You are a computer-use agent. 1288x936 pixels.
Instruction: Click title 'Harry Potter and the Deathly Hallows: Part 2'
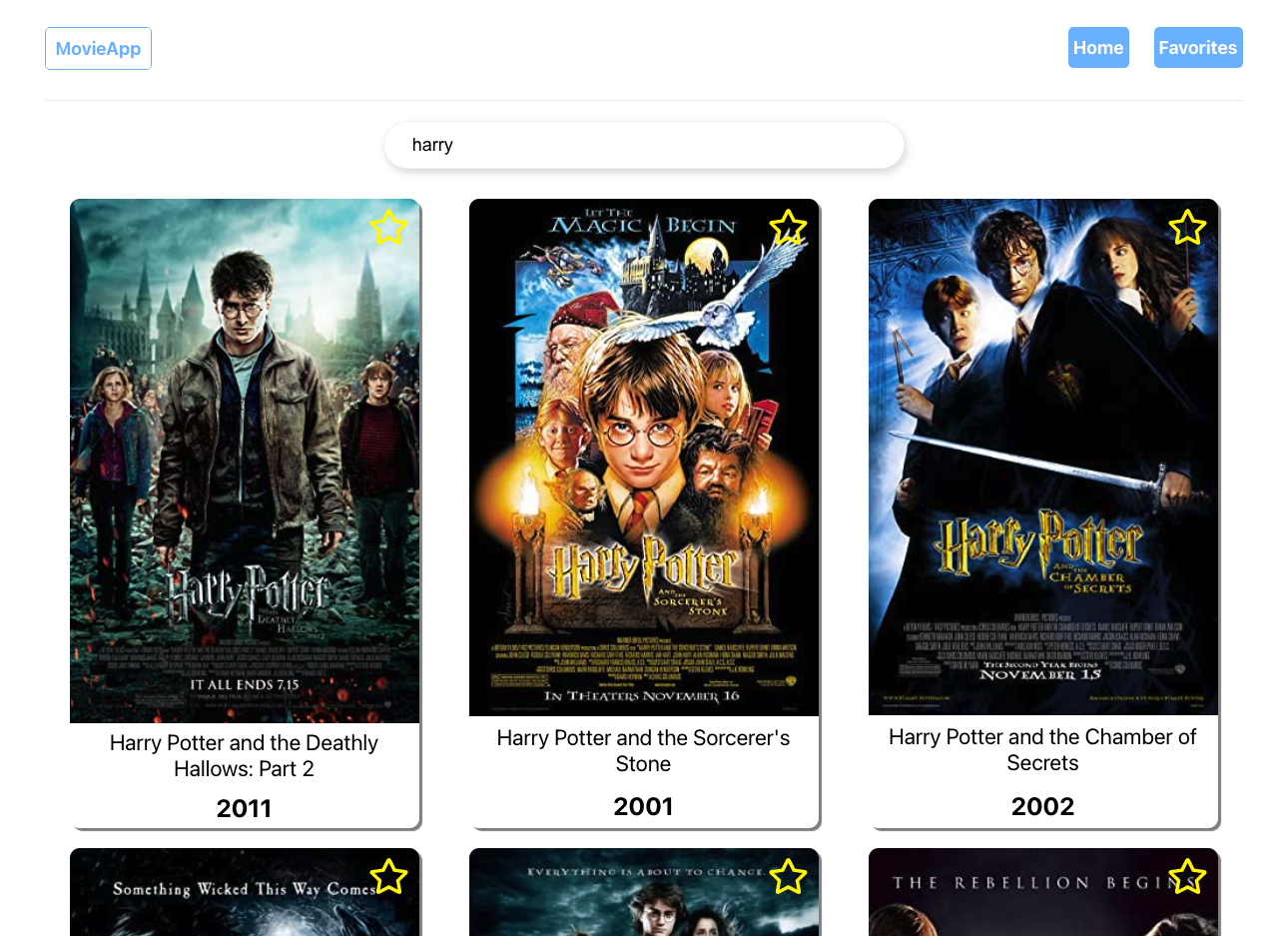click(245, 756)
